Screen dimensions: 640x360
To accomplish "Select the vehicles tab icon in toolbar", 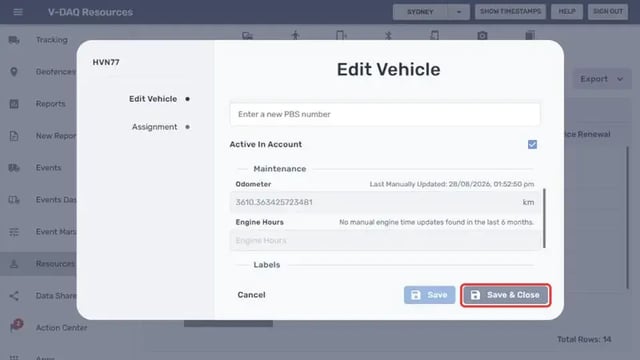I will pyautogui.click(x=247, y=36).
